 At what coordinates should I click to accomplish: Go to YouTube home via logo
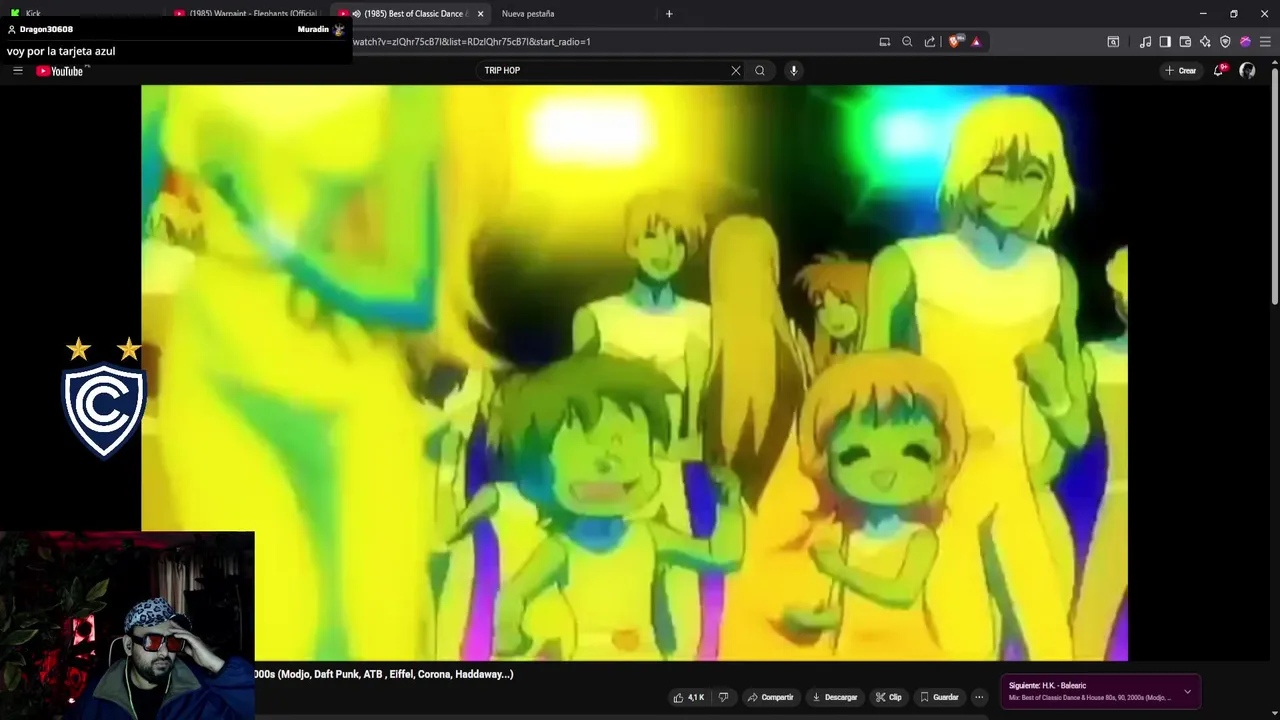[60, 71]
